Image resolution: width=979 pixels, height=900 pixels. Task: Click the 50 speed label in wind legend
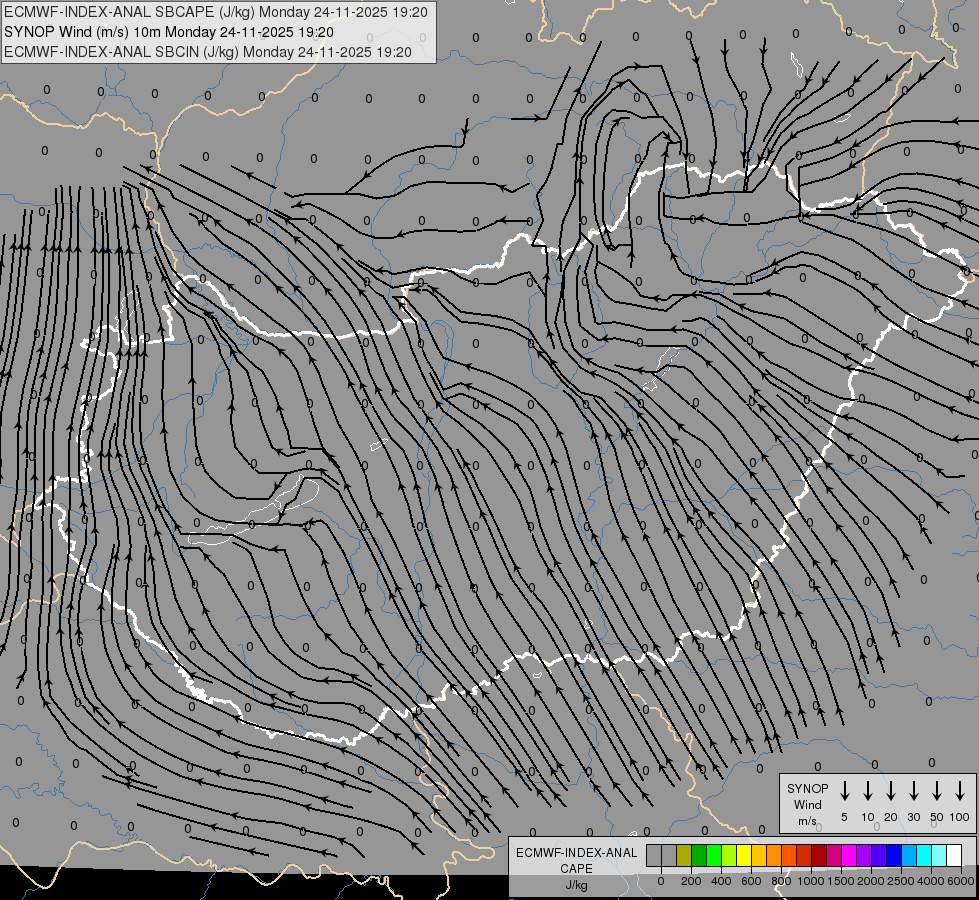pos(937,817)
